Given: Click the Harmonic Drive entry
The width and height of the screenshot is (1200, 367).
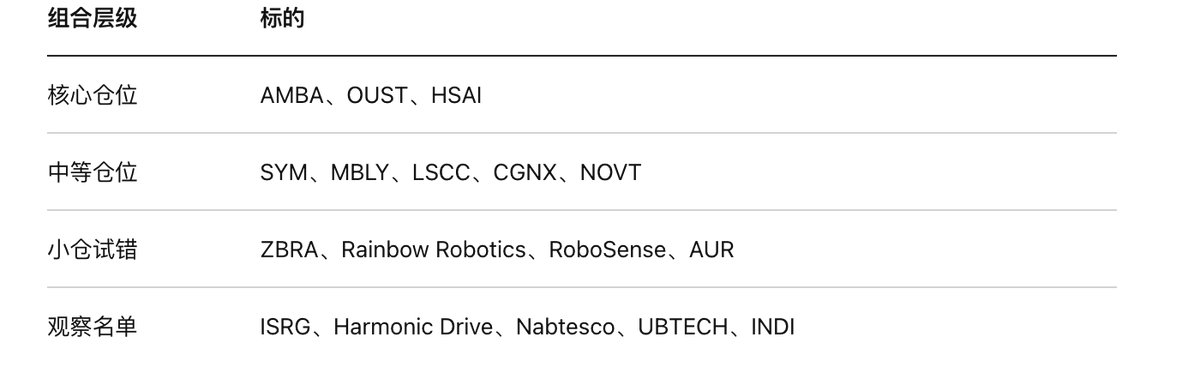Looking at the screenshot, I should pyautogui.click(x=413, y=327).
